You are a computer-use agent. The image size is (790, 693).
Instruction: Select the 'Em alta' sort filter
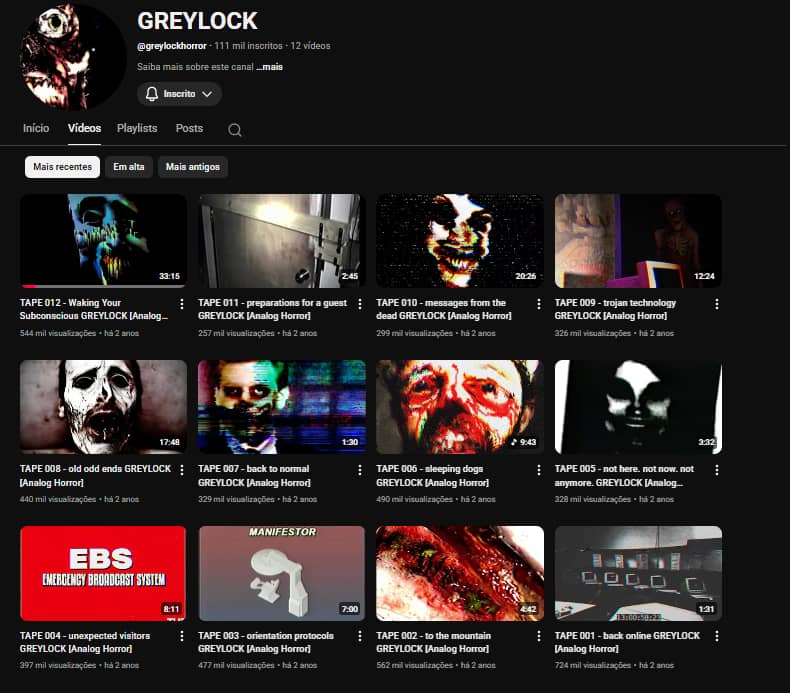coord(128,167)
